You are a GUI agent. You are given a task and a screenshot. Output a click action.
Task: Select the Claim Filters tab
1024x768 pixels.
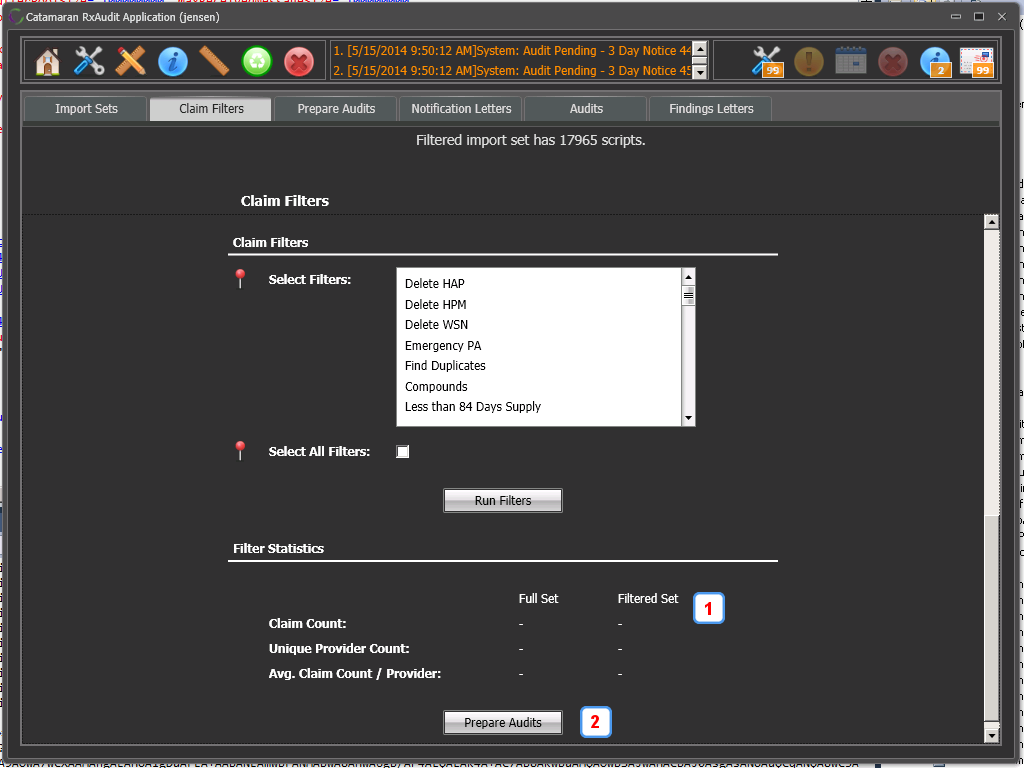pos(211,109)
